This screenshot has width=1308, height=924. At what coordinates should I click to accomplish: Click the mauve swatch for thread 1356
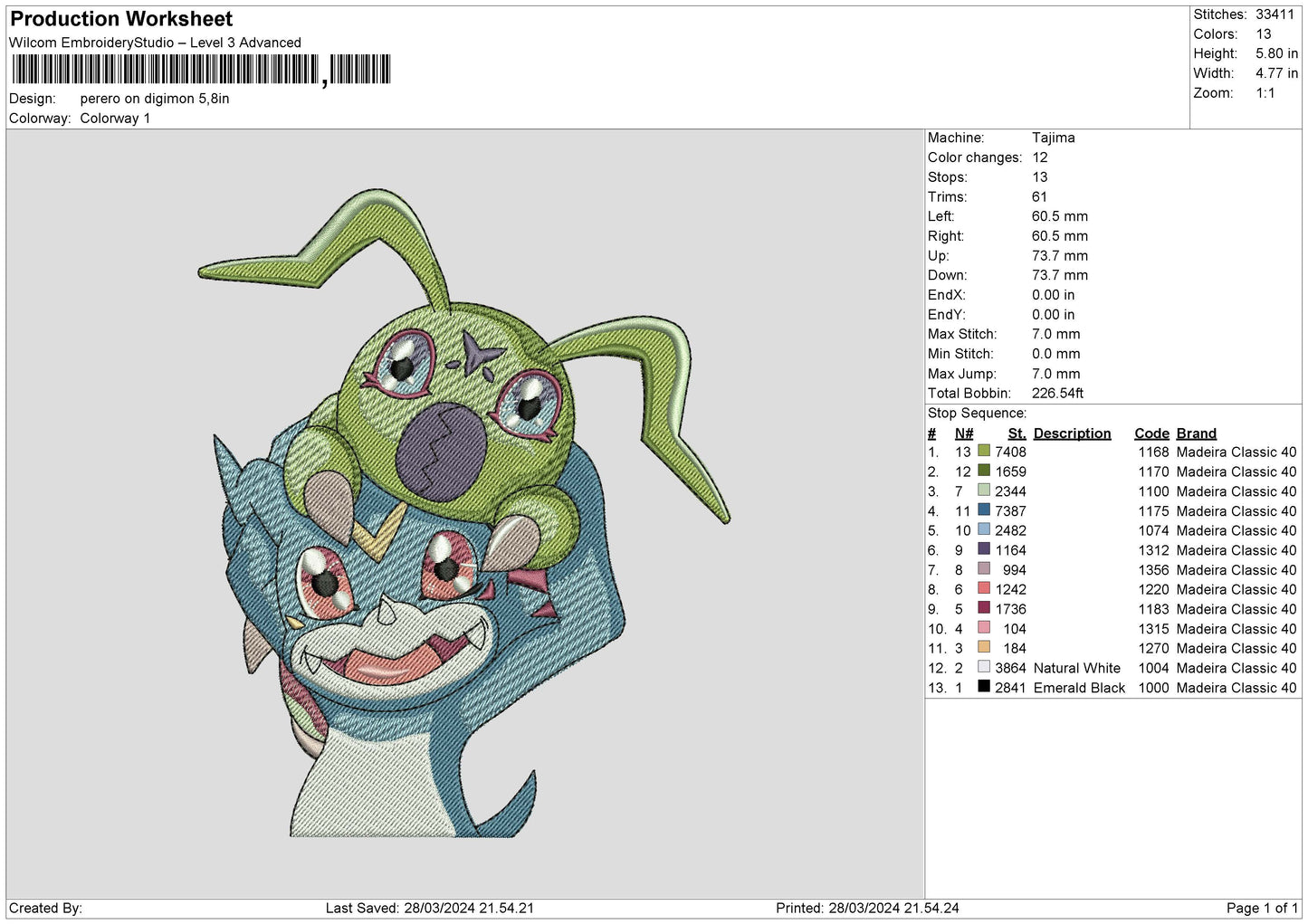[984, 569]
